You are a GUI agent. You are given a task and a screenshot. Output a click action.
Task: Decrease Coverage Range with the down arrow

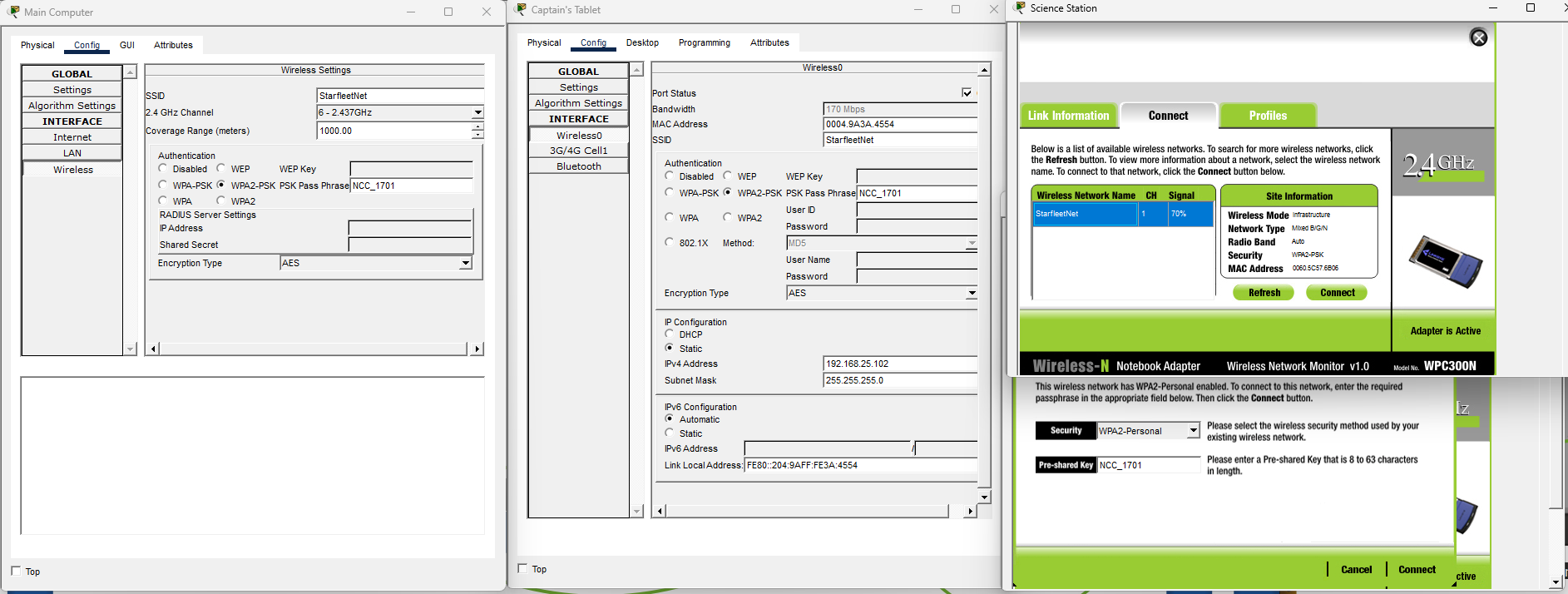[477, 135]
